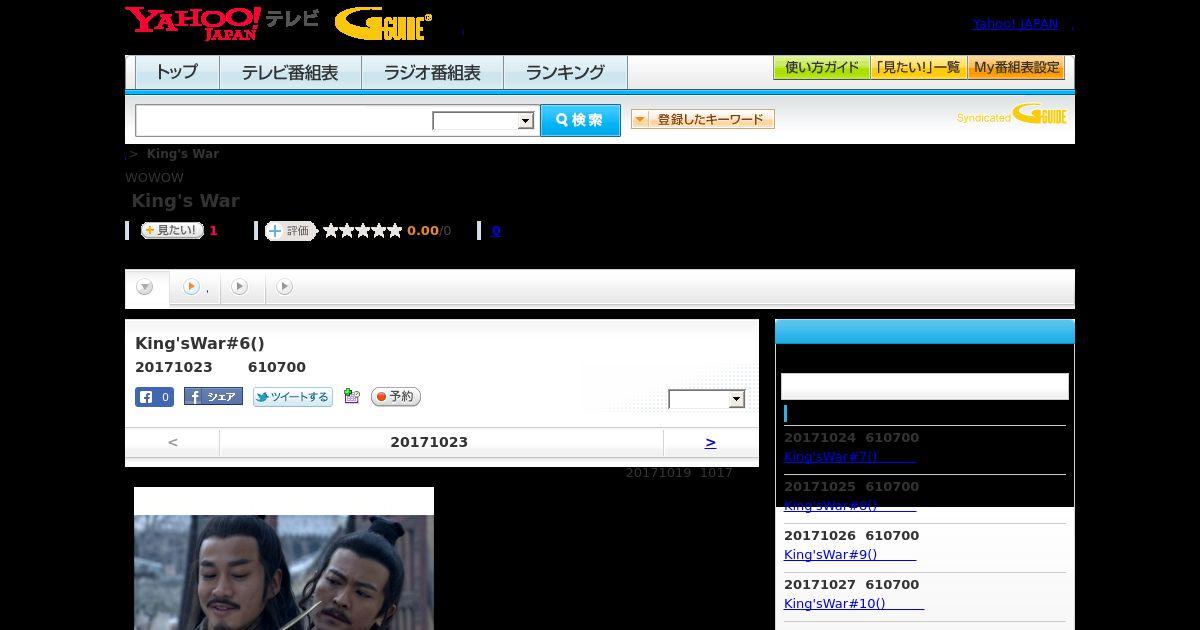Rate with the fifth star

point(395,231)
